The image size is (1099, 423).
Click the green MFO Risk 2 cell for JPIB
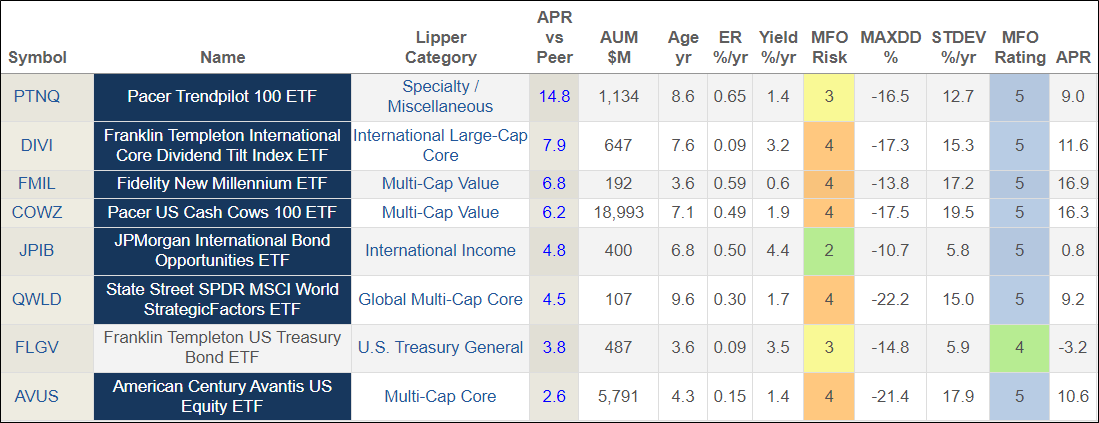pyautogui.click(x=829, y=251)
